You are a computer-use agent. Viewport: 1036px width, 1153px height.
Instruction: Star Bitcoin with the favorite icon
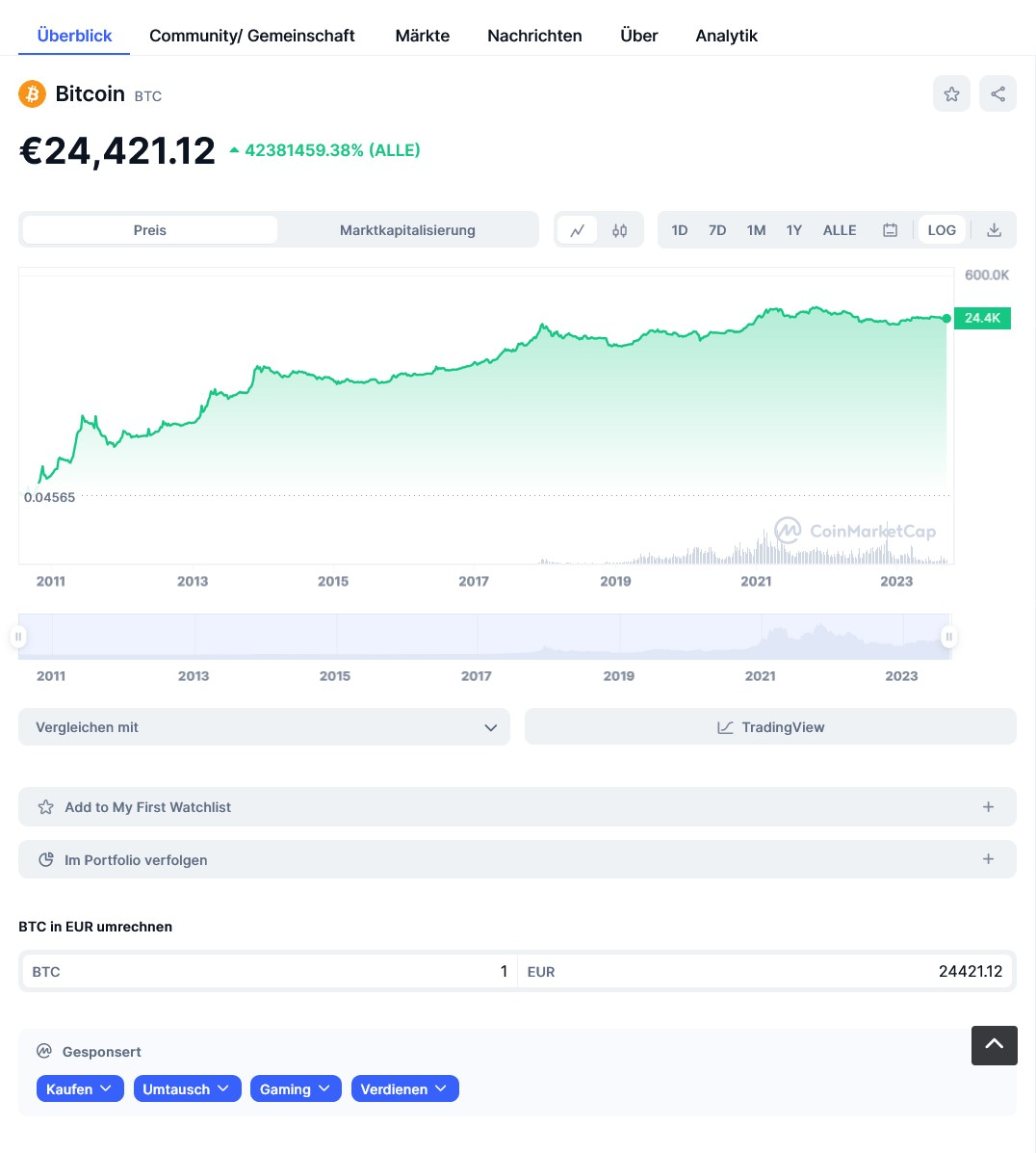[x=951, y=94]
